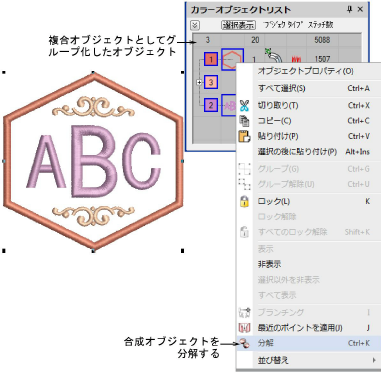
Task: Click the 選択表示 button
Action: 239,25
